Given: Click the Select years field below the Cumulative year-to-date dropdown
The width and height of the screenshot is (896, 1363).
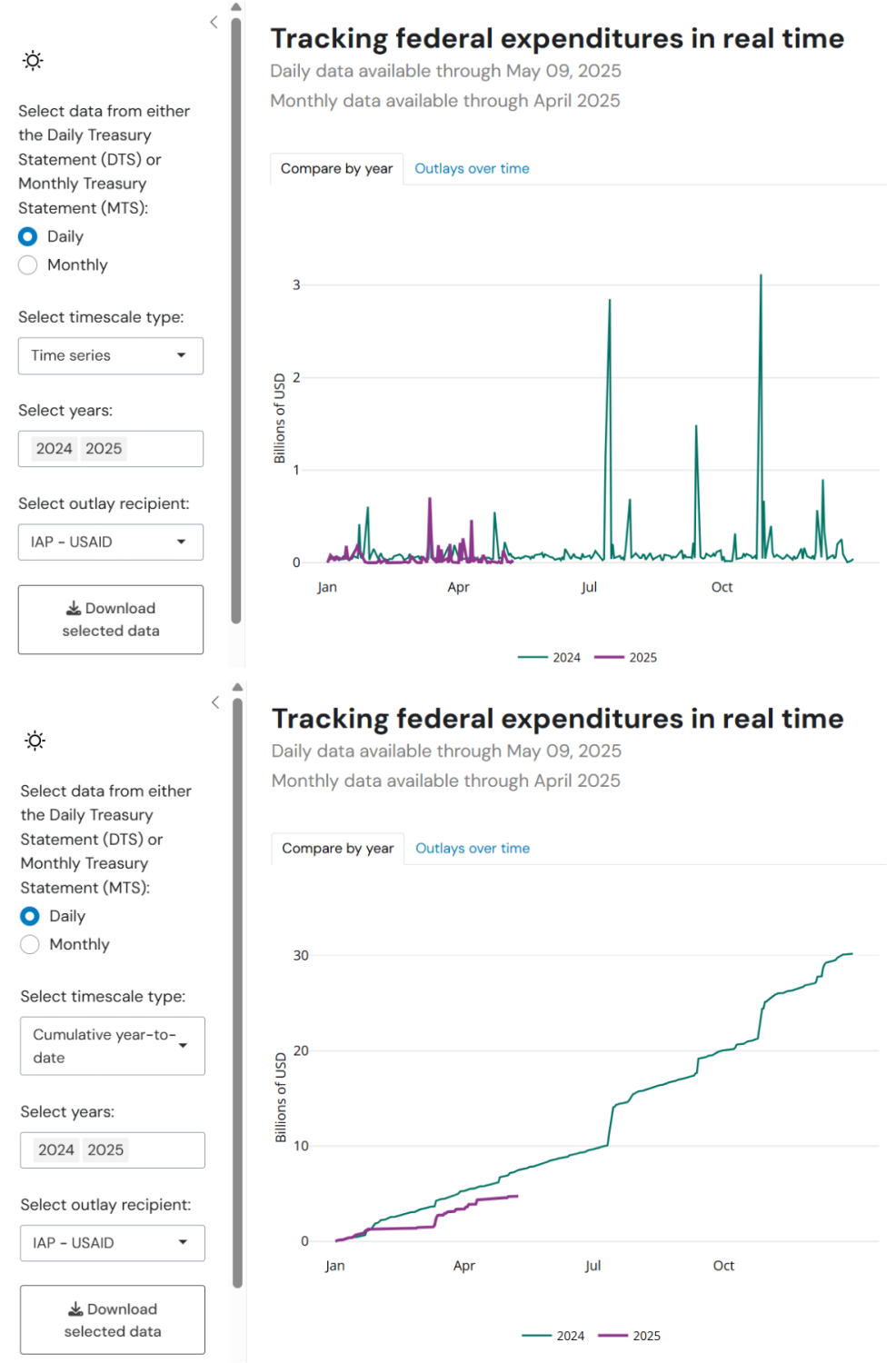Looking at the screenshot, I should coord(164,1150).
